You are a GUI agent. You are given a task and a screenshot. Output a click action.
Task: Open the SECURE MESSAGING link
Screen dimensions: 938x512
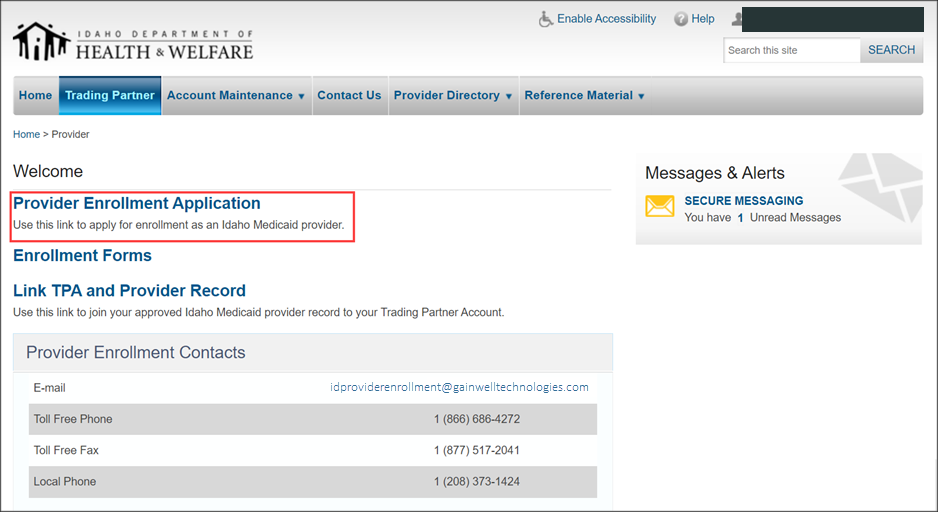tap(744, 201)
